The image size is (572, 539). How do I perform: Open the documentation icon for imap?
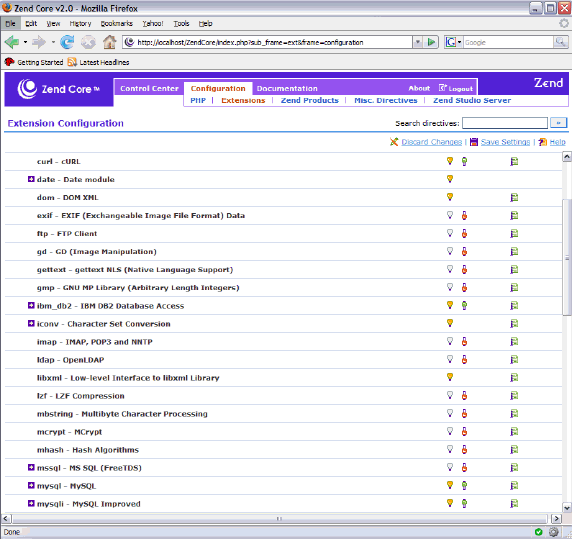pos(514,341)
